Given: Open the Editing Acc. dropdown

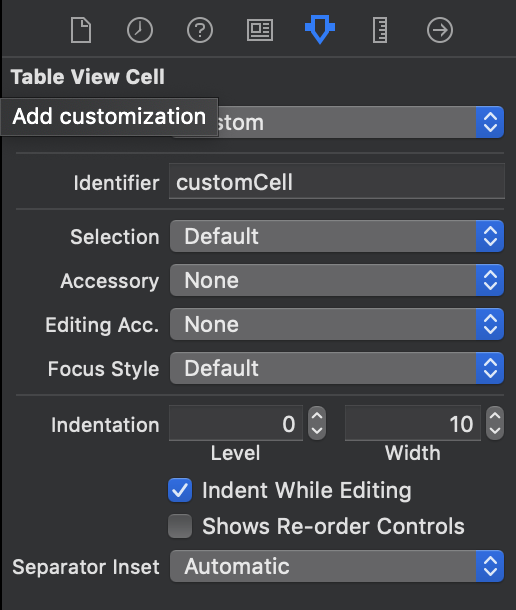Looking at the screenshot, I should [337, 324].
